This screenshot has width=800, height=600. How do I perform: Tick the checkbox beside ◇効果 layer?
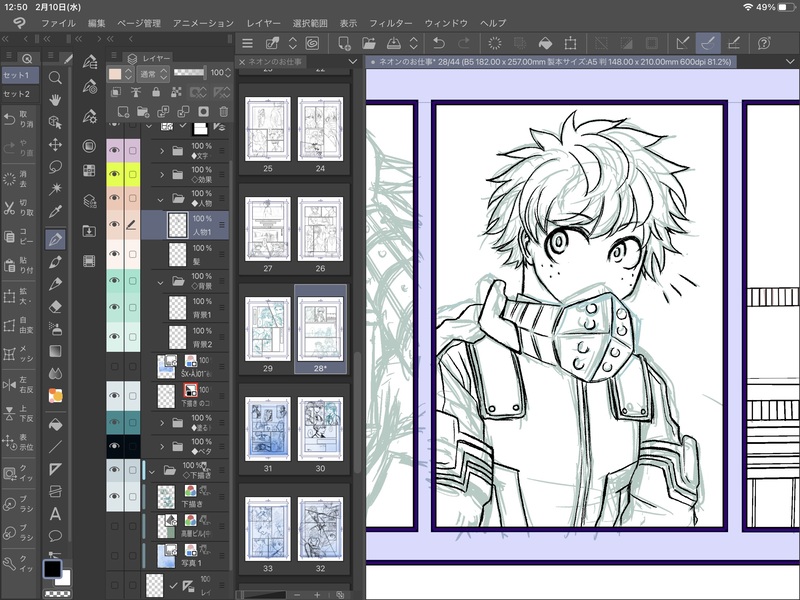click(133, 174)
